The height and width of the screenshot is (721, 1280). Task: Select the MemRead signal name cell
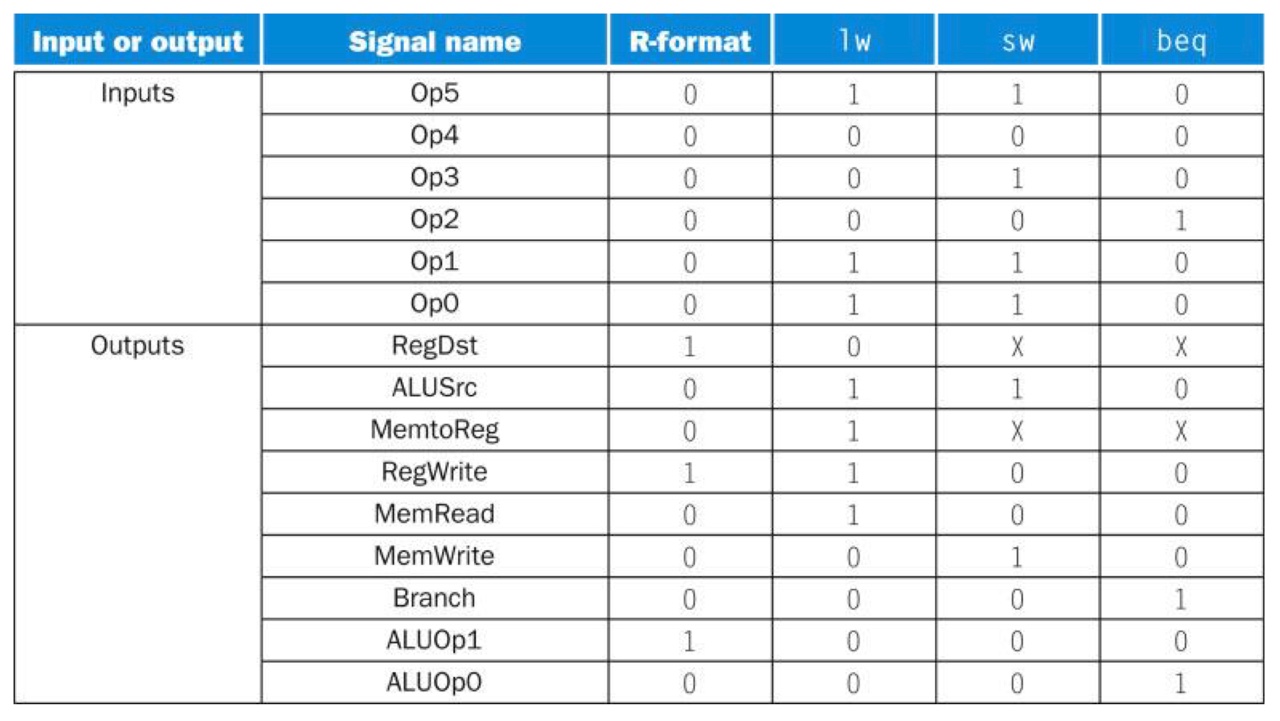(434, 513)
